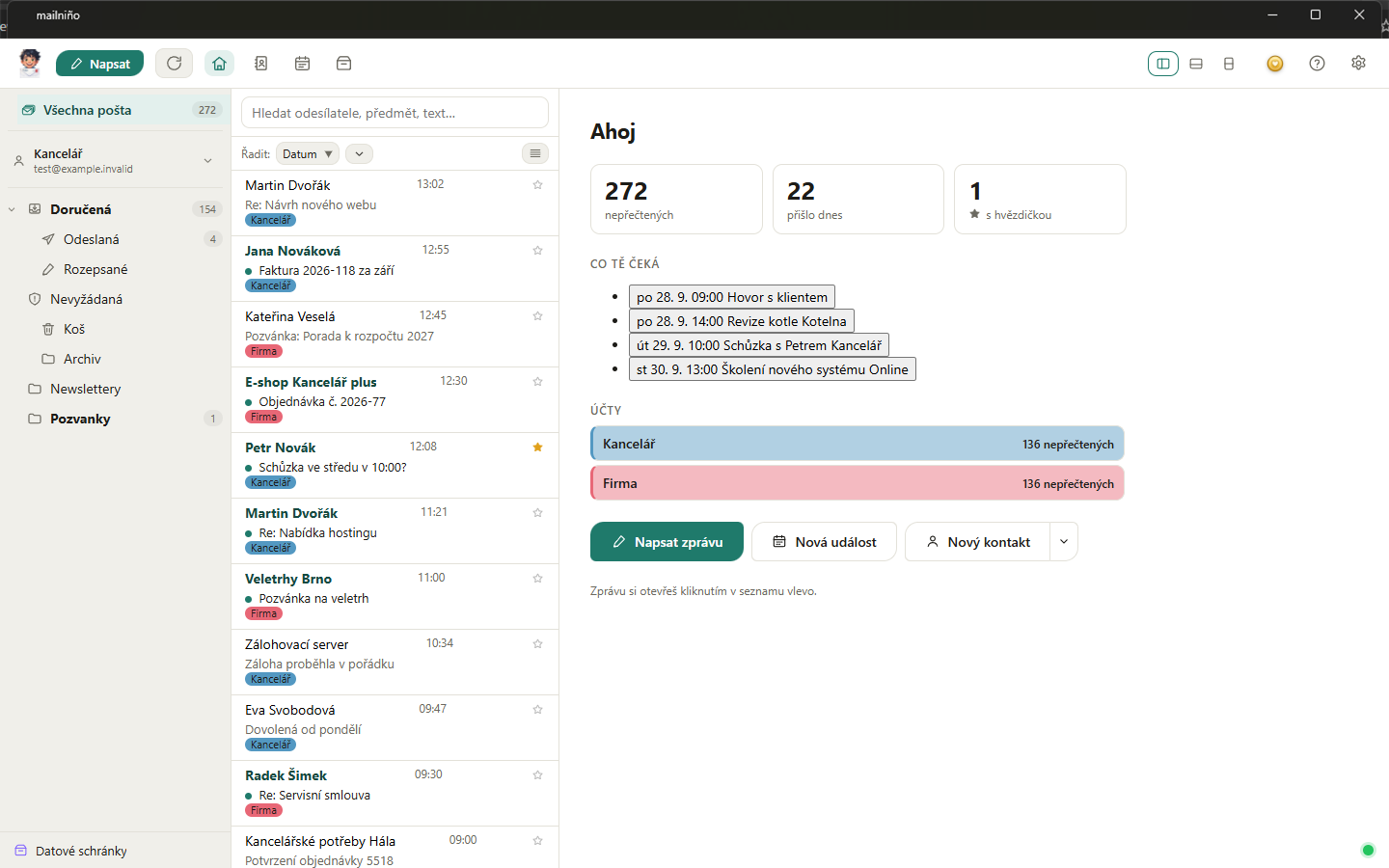Open the home dashboard icon

coord(219,64)
